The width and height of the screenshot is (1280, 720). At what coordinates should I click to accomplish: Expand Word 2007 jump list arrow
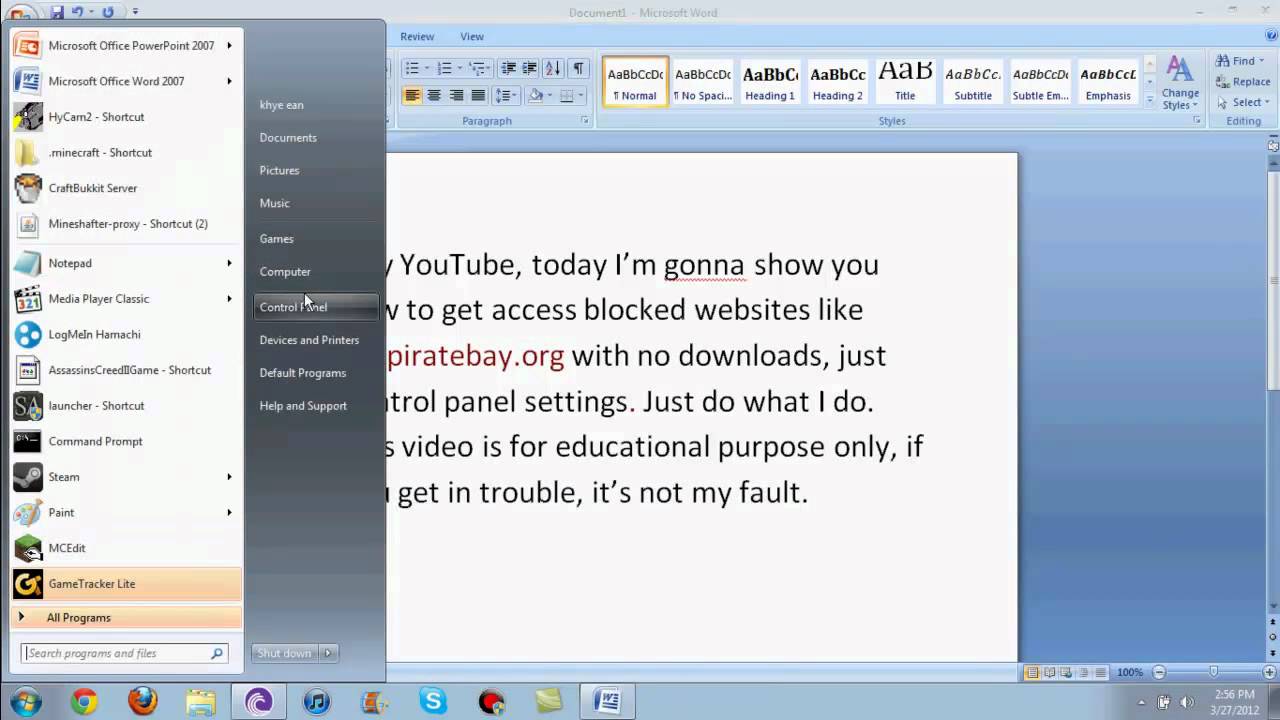click(x=229, y=81)
